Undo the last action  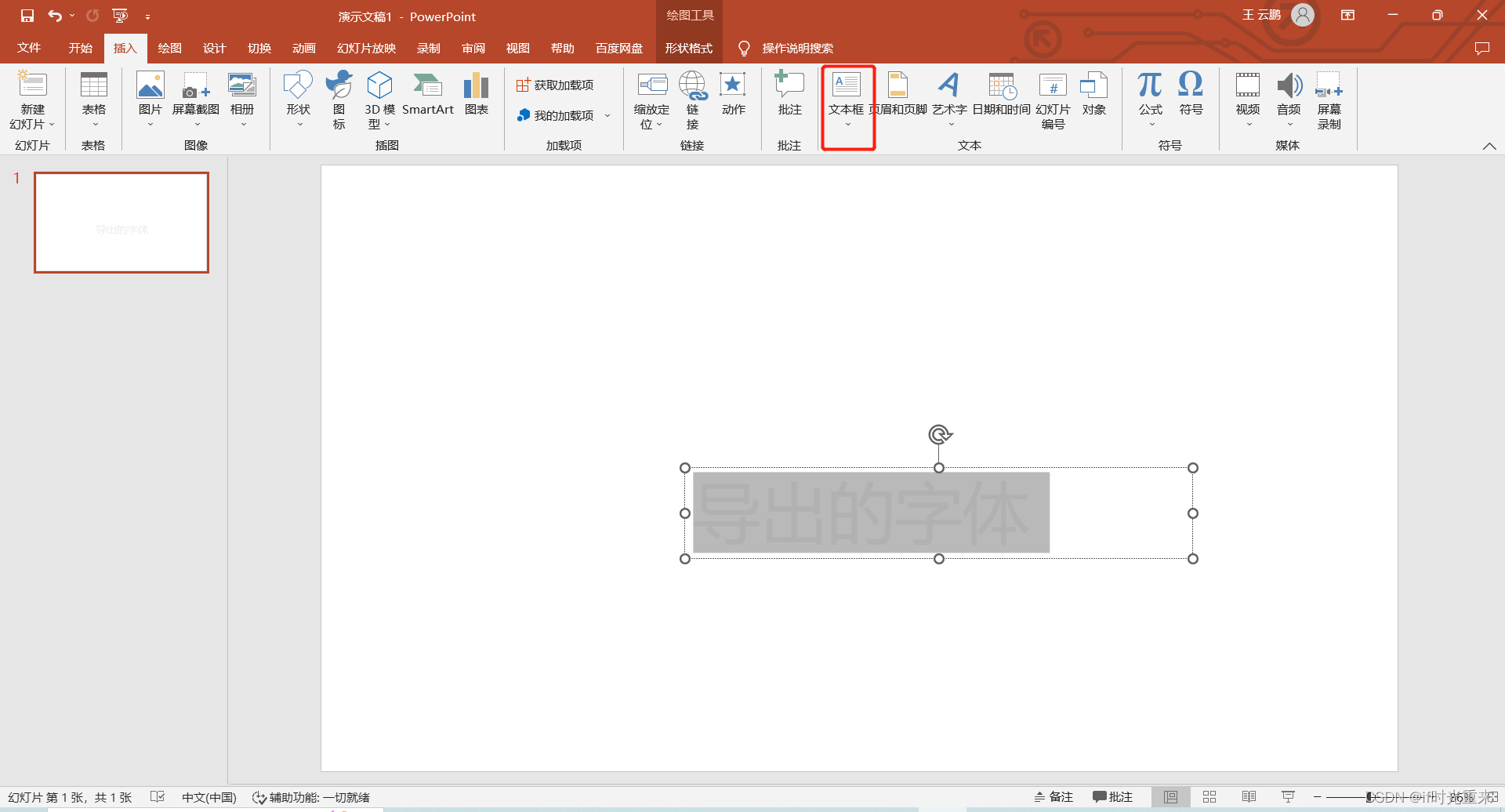pyautogui.click(x=55, y=16)
